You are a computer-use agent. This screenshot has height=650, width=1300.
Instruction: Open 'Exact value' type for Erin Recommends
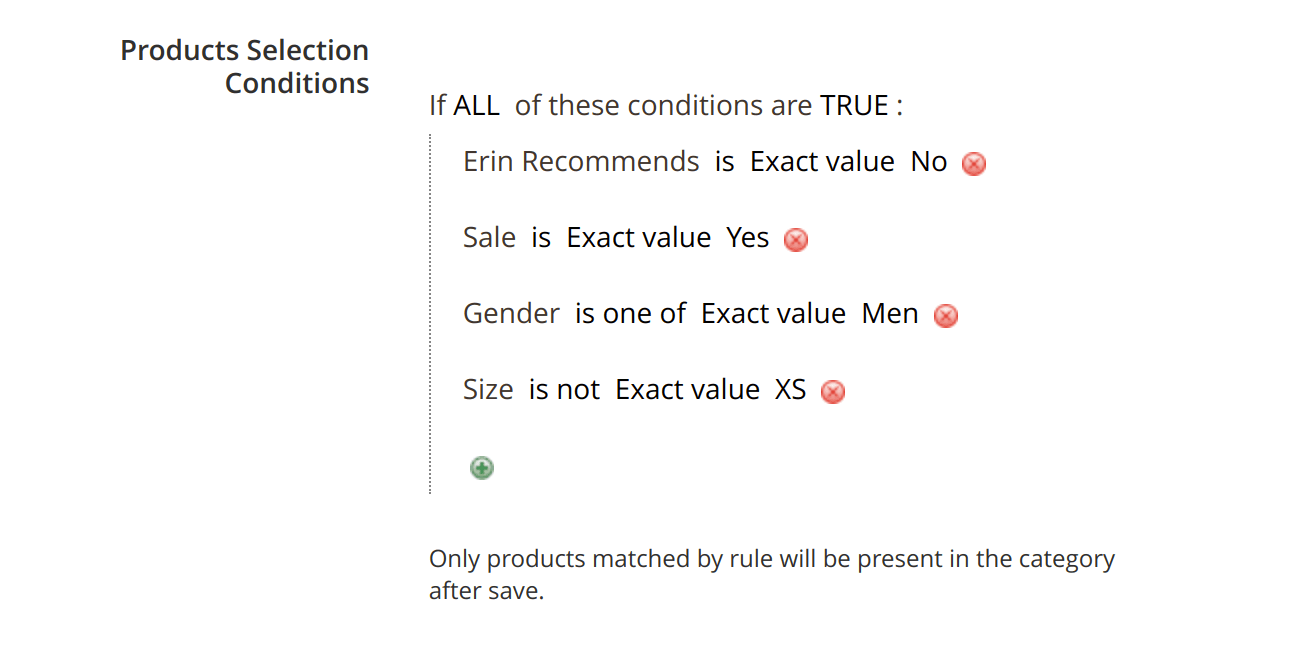[x=823, y=161]
